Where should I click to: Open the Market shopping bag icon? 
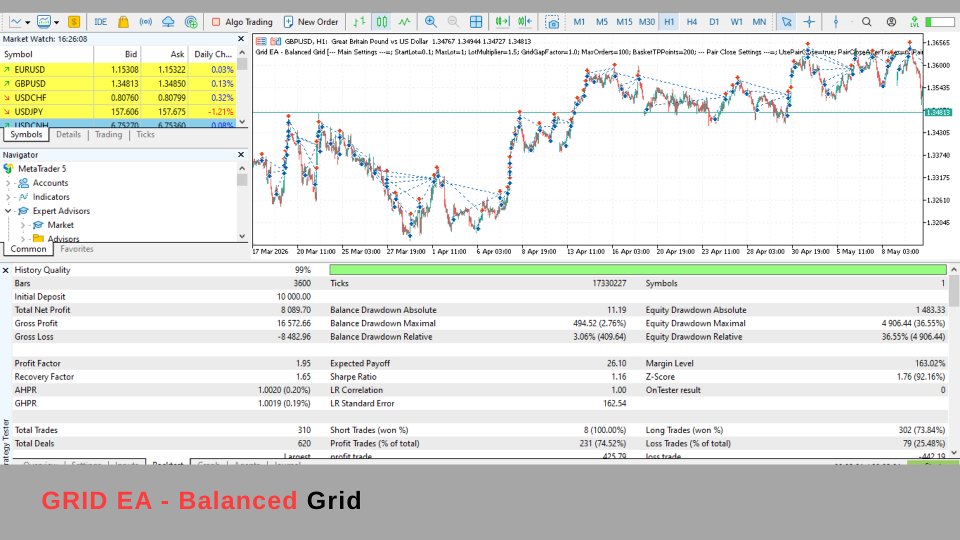click(x=123, y=22)
